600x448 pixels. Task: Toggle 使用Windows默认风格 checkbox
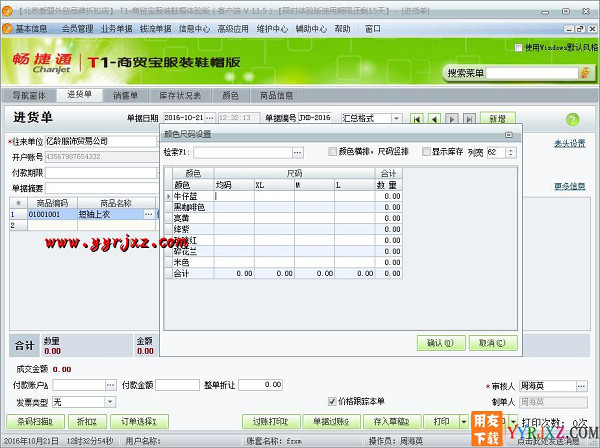[x=518, y=48]
